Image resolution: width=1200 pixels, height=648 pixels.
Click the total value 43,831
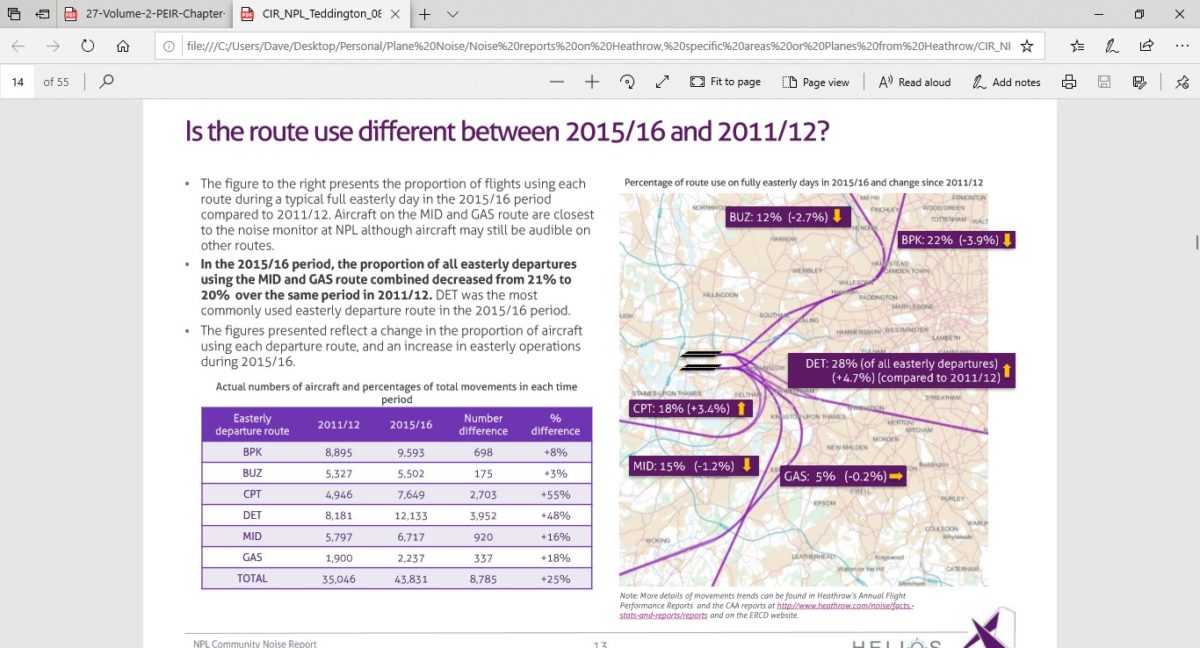(x=411, y=578)
